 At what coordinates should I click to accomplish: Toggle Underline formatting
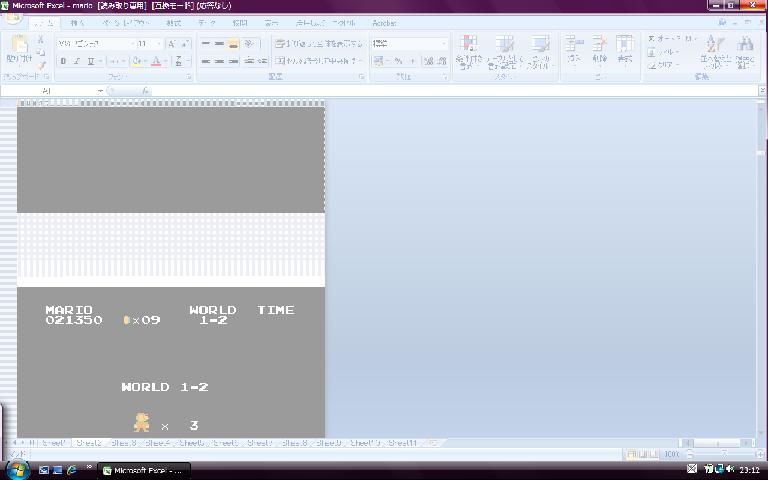point(91,61)
